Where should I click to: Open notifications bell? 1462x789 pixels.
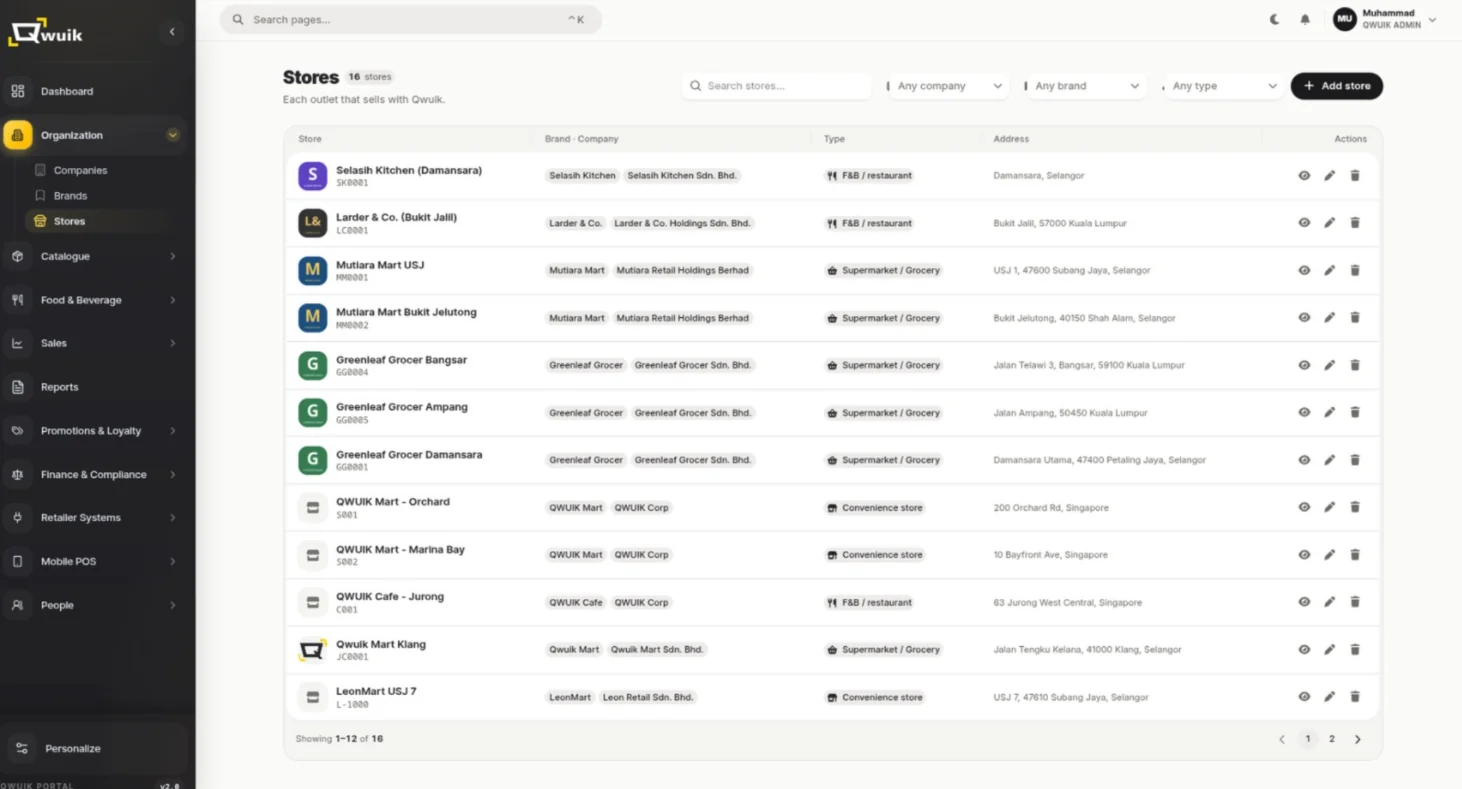point(1305,19)
